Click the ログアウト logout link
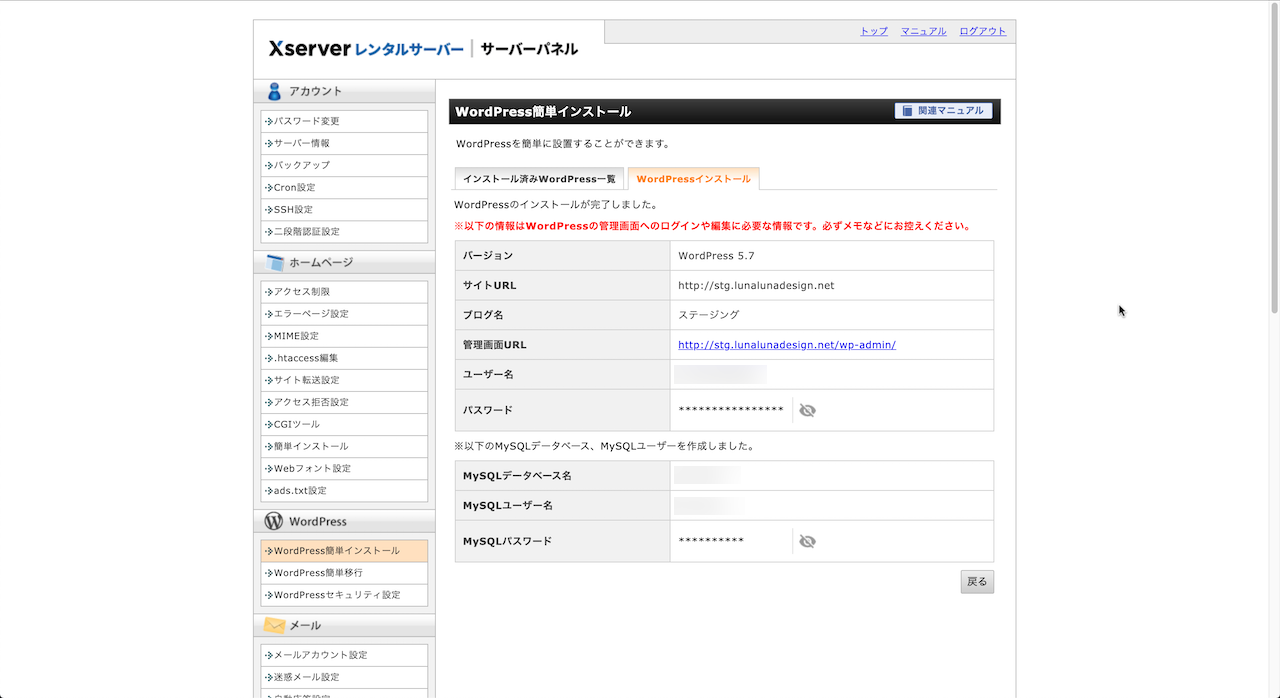This screenshot has width=1280, height=698. [982, 31]
